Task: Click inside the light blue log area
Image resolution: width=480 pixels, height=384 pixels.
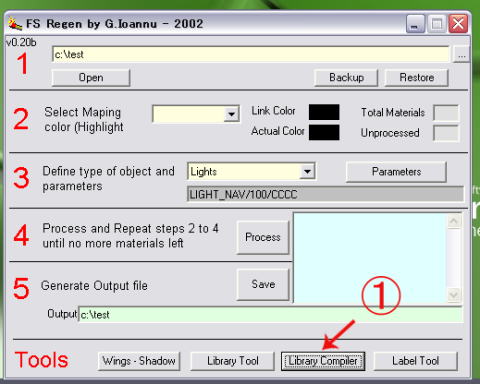Action: click(x=370, y=258)
